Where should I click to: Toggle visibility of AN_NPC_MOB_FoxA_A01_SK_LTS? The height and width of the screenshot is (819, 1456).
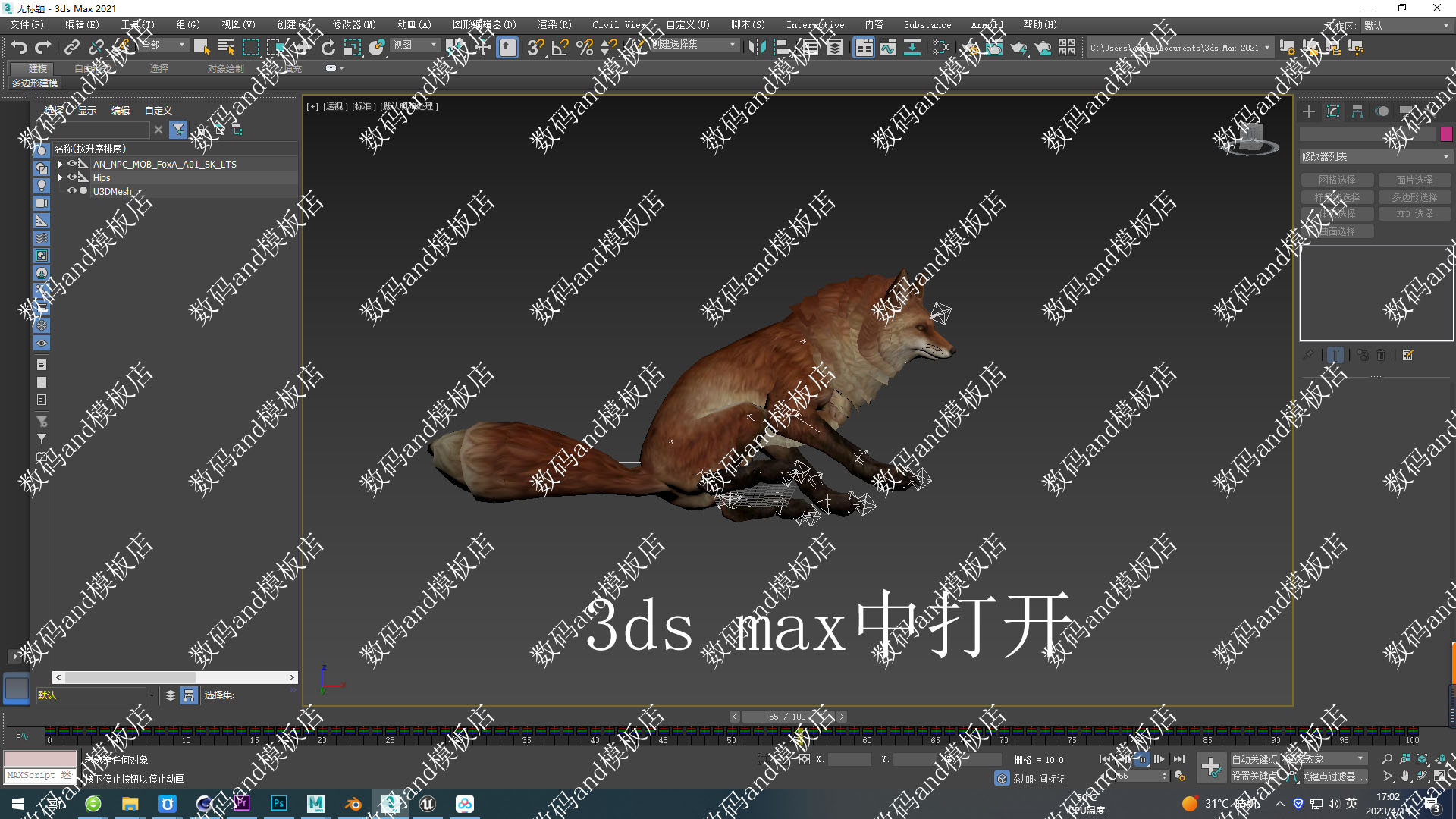(72, 164)
